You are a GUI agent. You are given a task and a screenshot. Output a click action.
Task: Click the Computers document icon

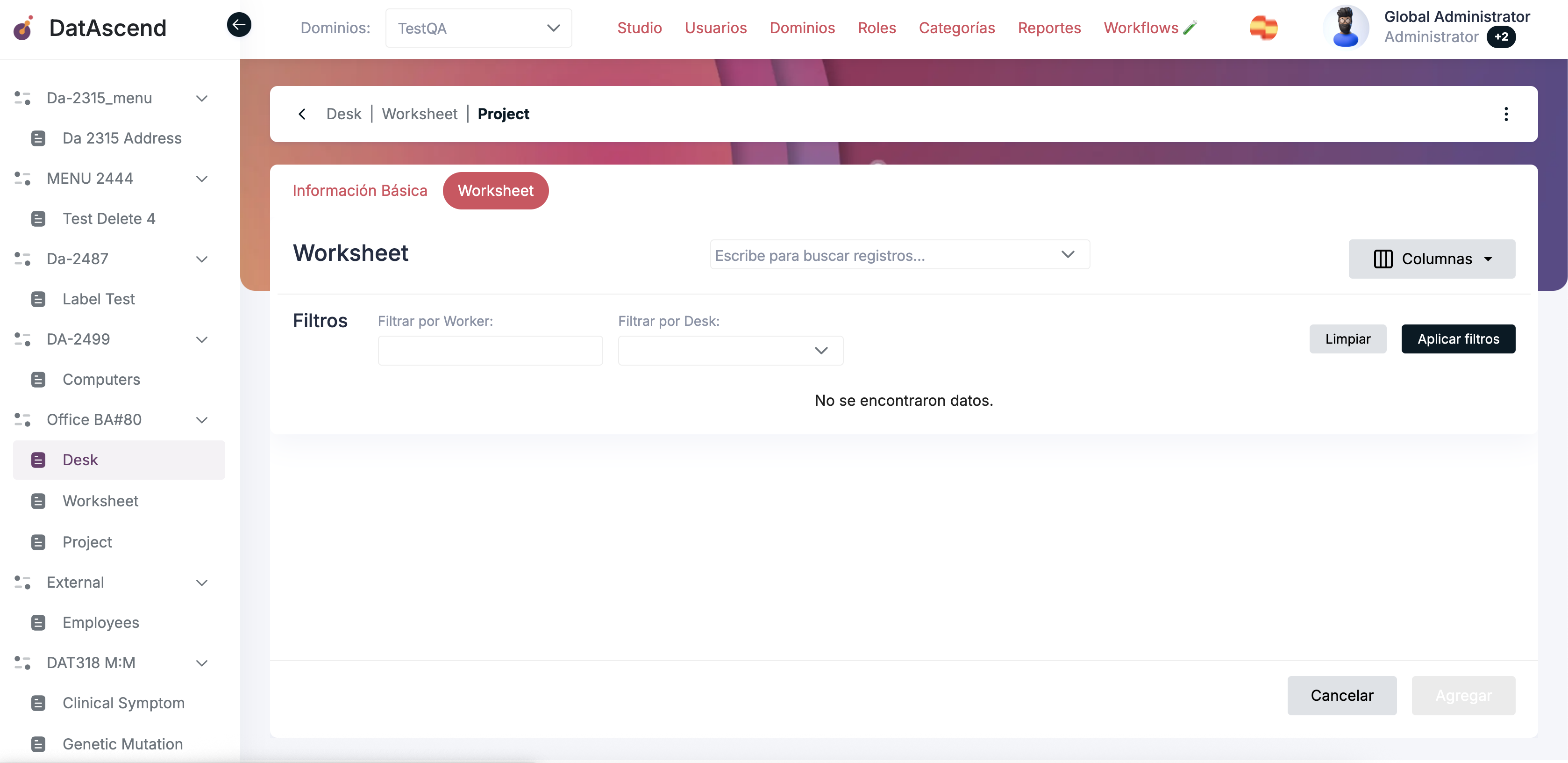click(39, 379)
